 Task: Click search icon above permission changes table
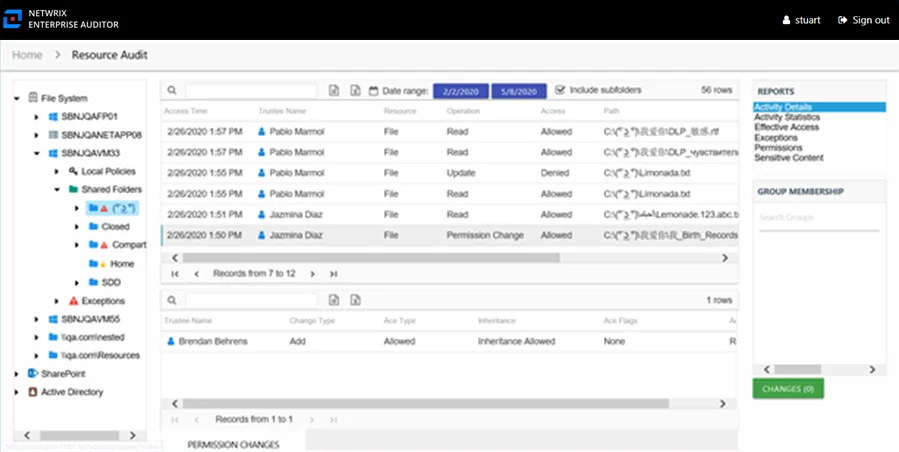click(172, 300)
